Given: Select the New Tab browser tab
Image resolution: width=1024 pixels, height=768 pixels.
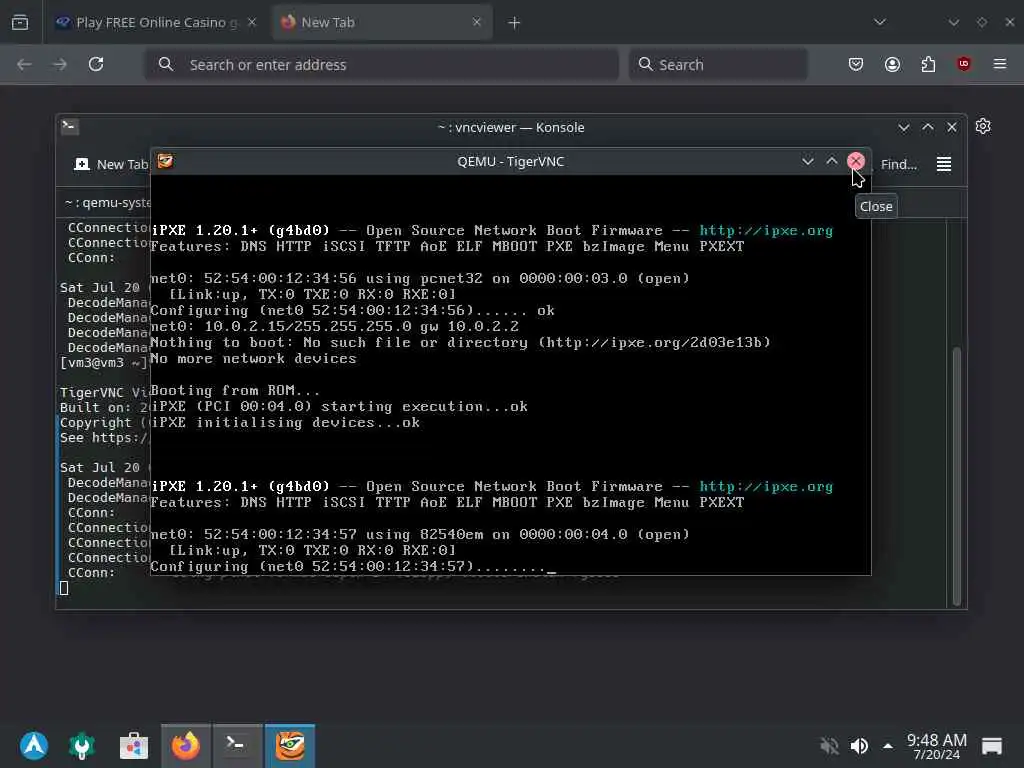Looking at the screenshot, I should click(382, 22).
